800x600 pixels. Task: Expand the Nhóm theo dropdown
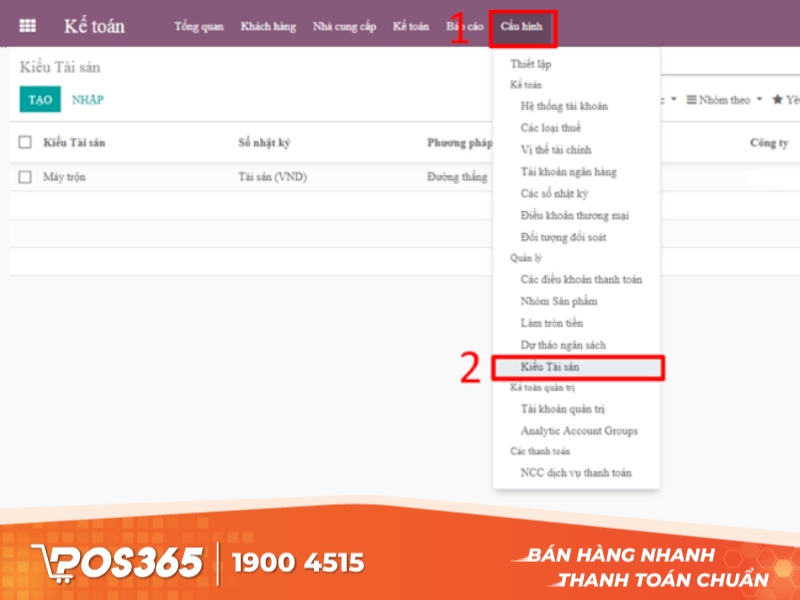[x=724, y=100]
